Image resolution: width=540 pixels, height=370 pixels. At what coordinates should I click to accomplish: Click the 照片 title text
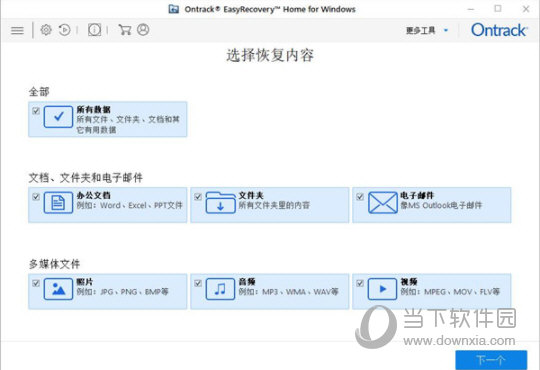click(85, 281)
